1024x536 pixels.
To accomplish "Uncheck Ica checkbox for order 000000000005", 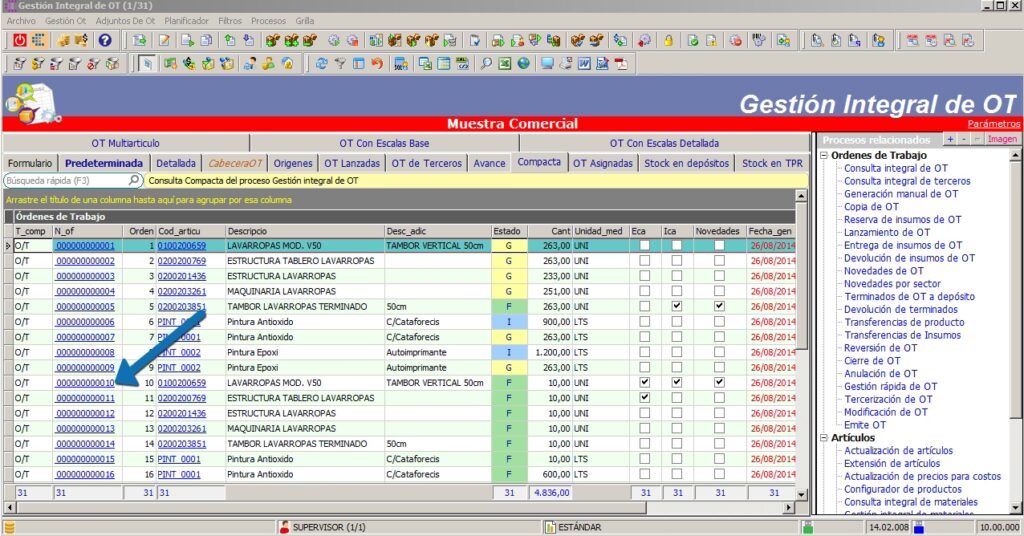I will click(677, 306).
